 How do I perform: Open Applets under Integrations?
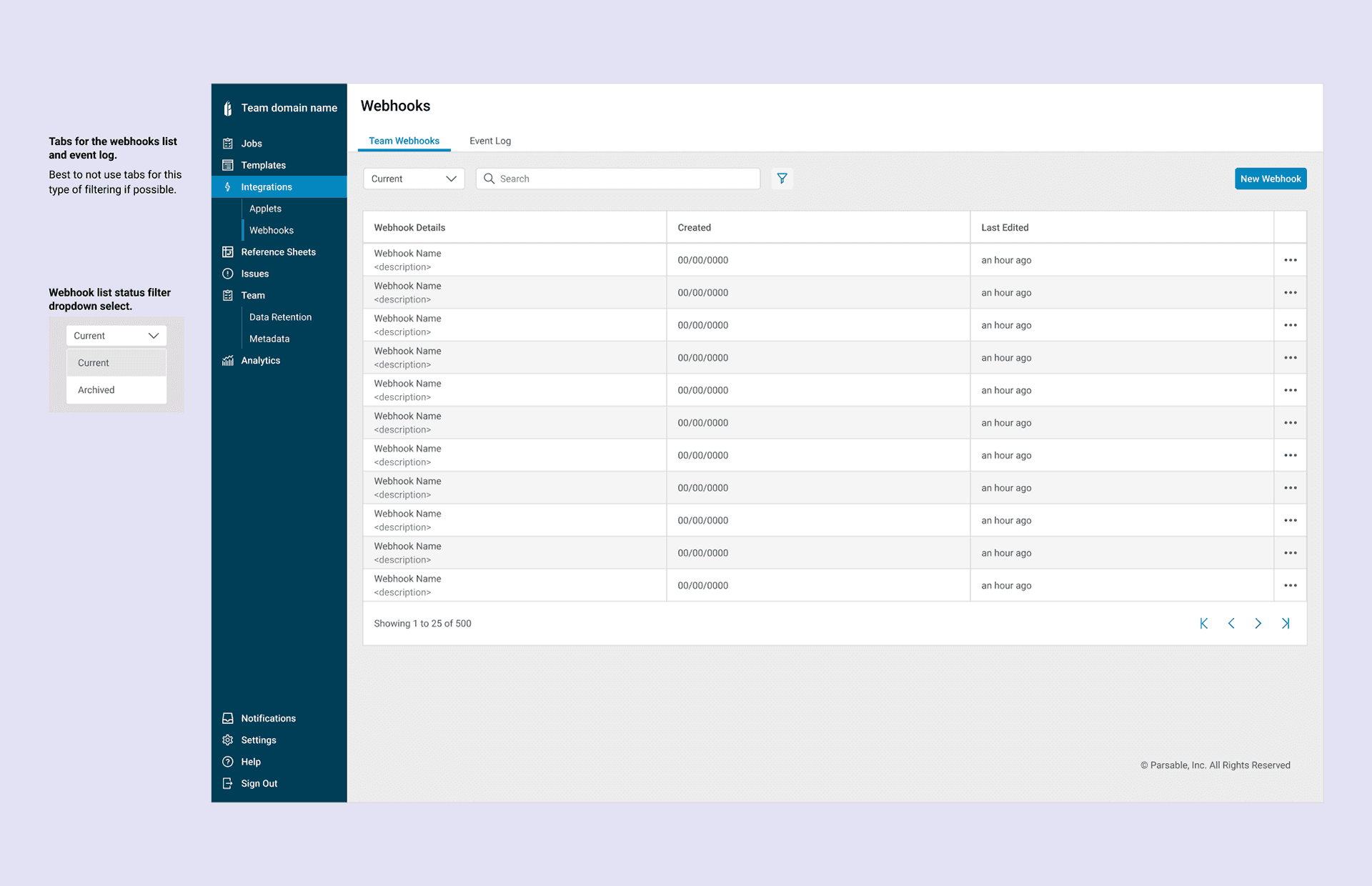click(x=265, y=209)
